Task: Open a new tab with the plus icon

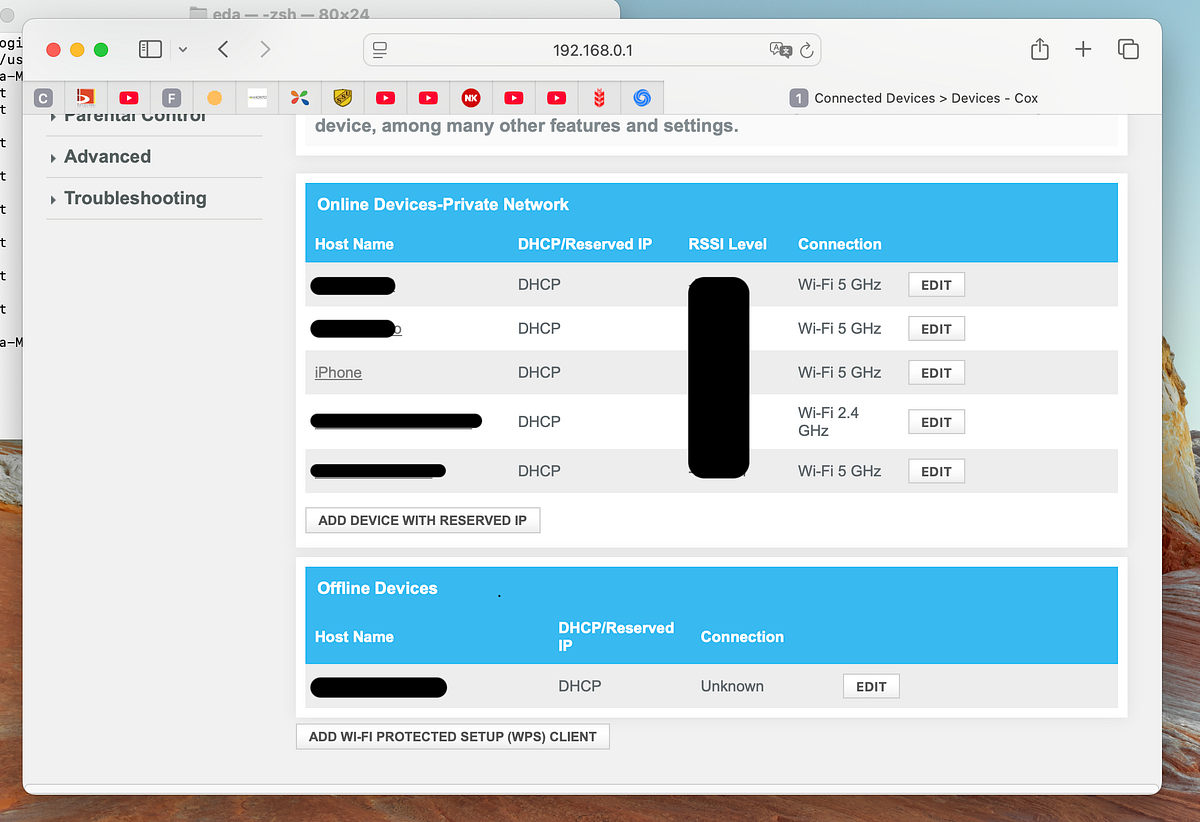Action: click(1083, 49)
